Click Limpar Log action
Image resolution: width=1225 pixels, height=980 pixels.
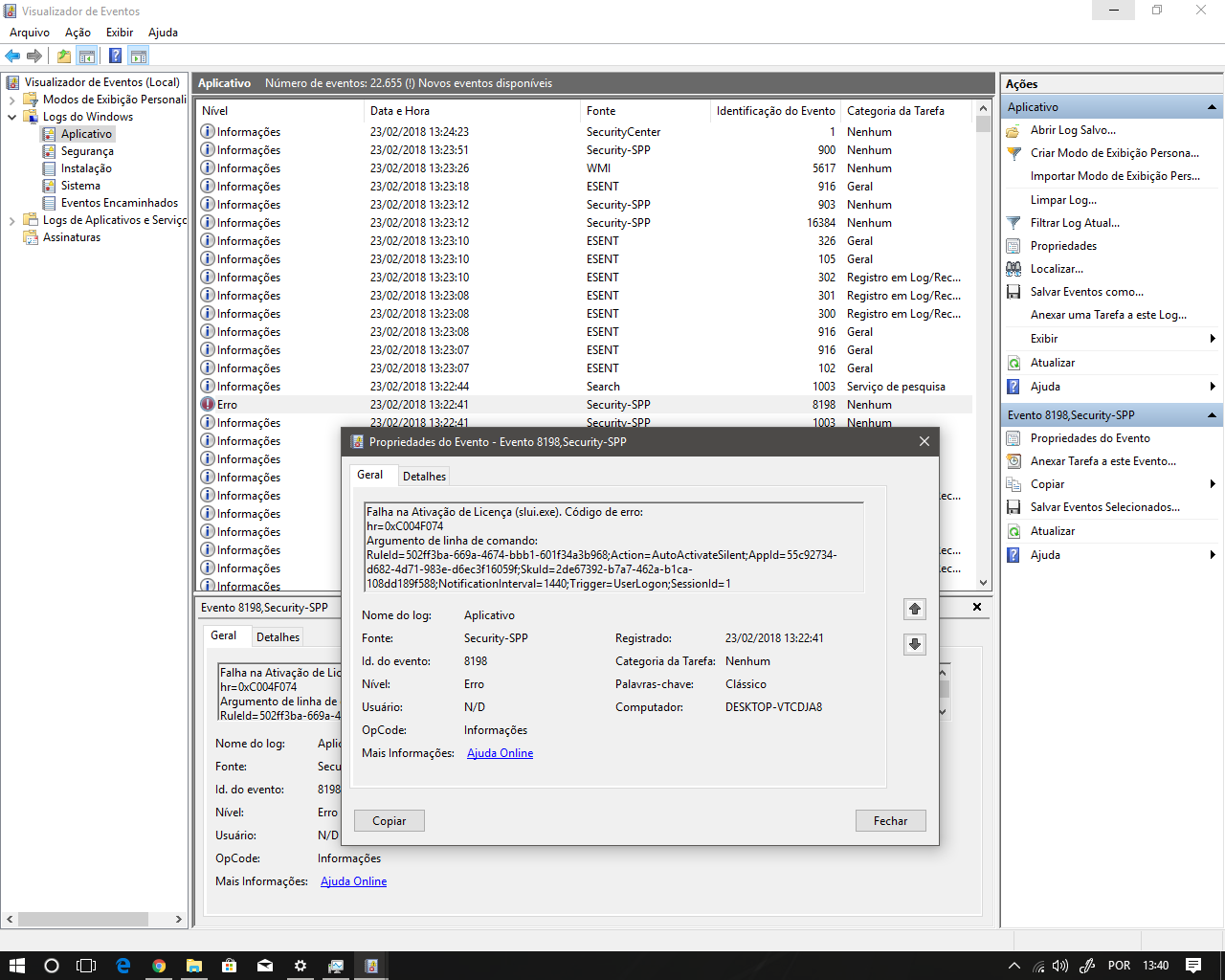[1063, 200]
